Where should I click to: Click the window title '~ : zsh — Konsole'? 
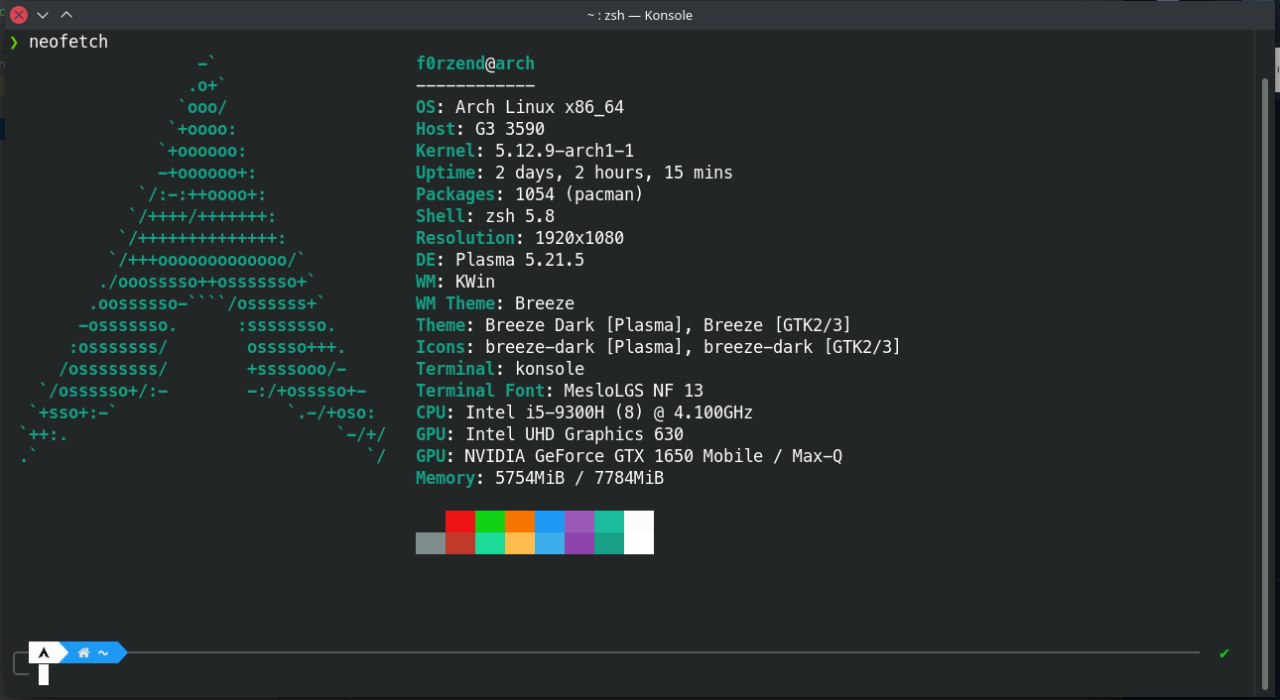(x=640, y=15)
